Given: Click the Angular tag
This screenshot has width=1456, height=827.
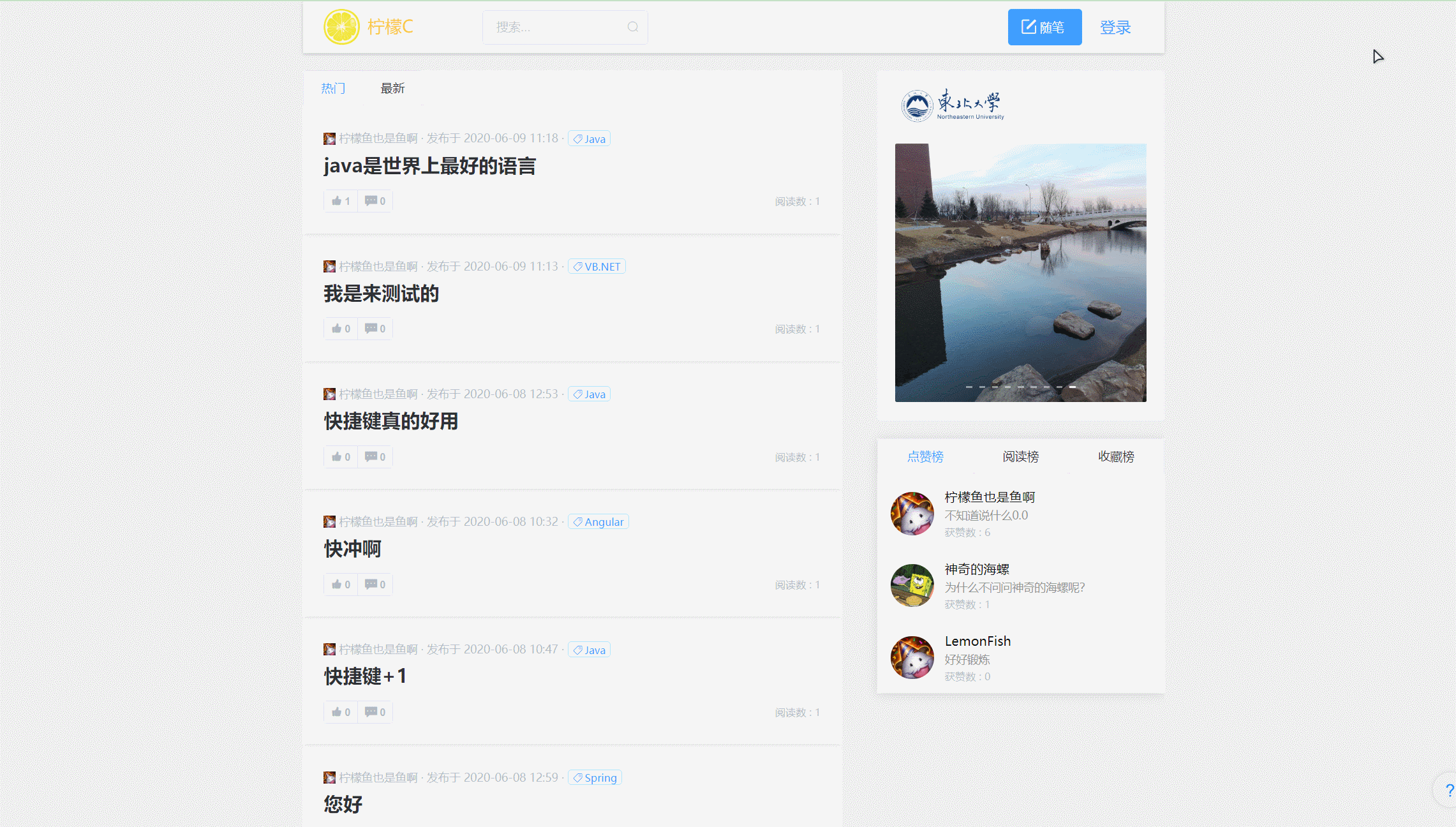Looking at the screenshot, I should pos(598,521).
